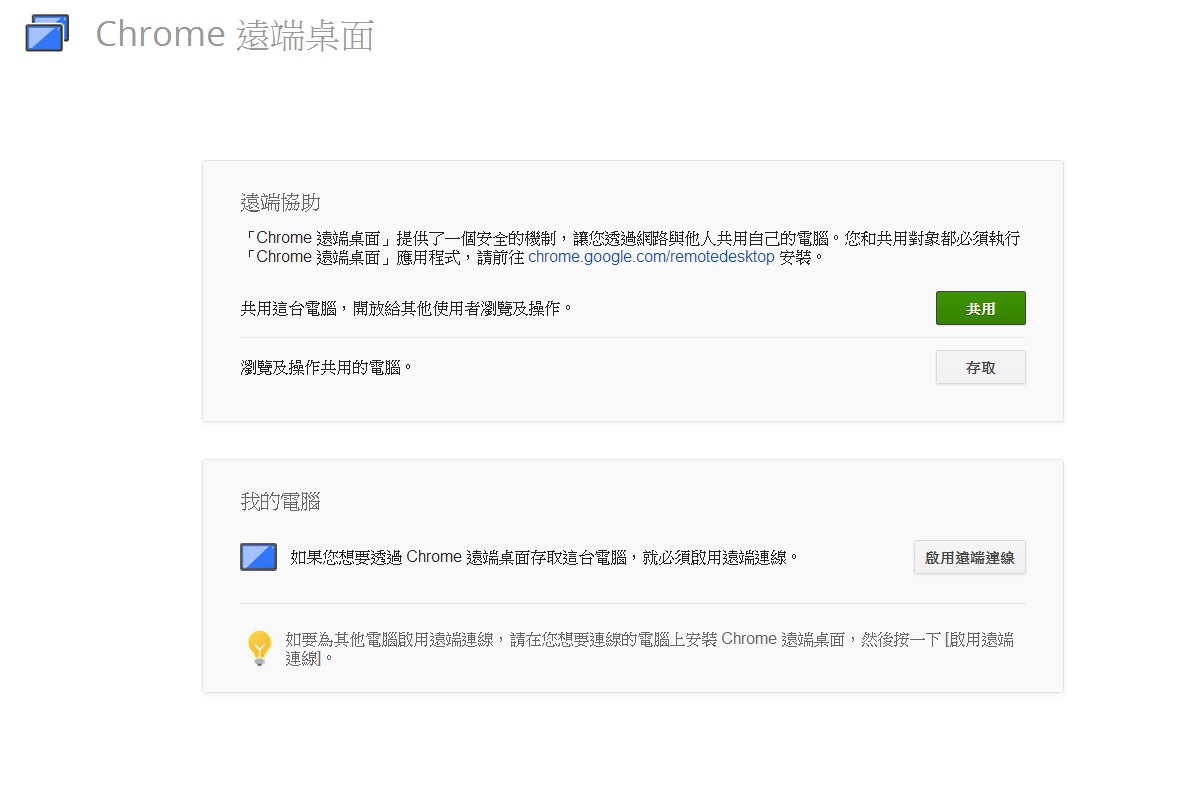Click the 我的電腦 section heading
1180x801 pixels.
280,501
